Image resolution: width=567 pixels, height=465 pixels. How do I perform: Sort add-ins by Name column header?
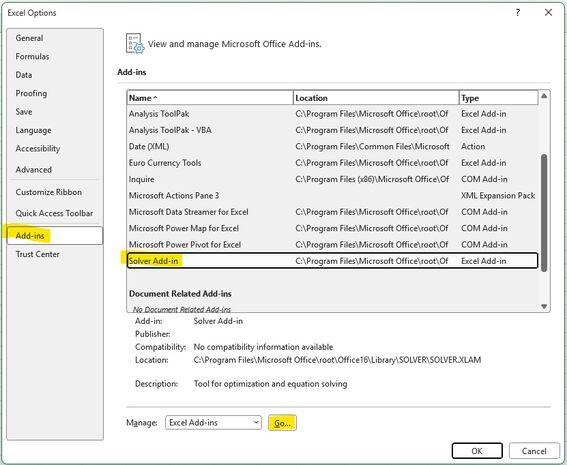click(x=210, y=98)
